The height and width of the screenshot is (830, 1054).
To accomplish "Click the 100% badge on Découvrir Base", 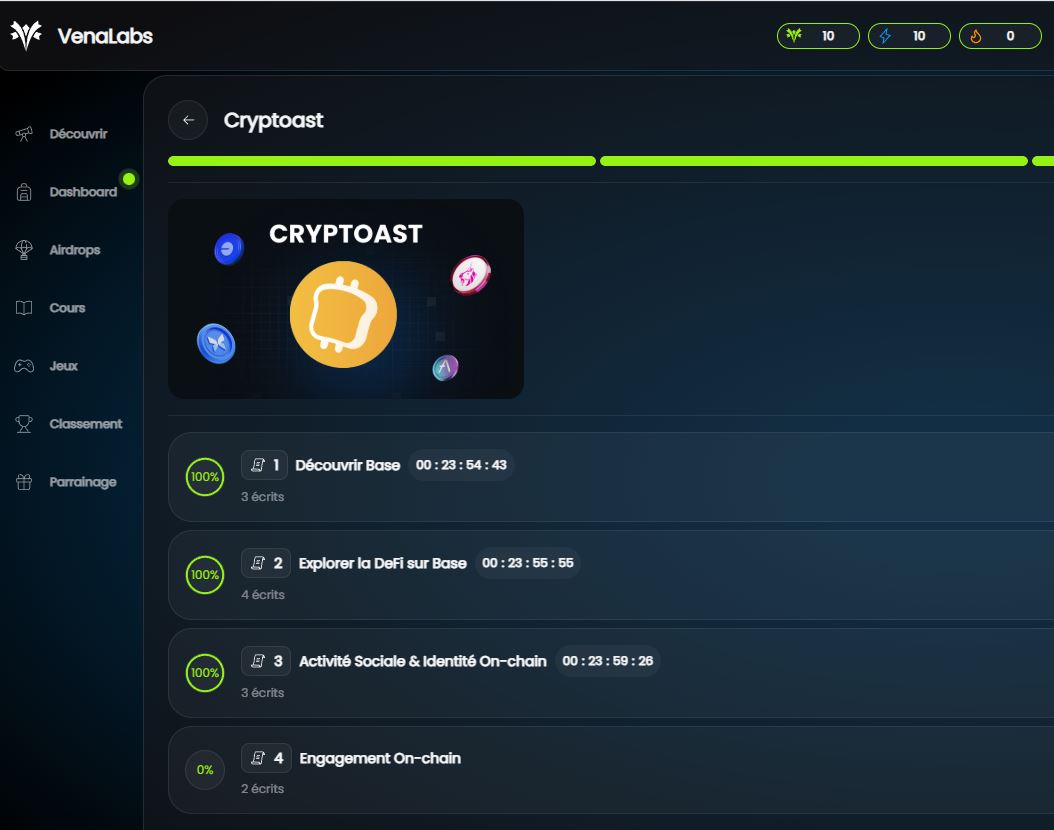I will (x=205, y=477).
